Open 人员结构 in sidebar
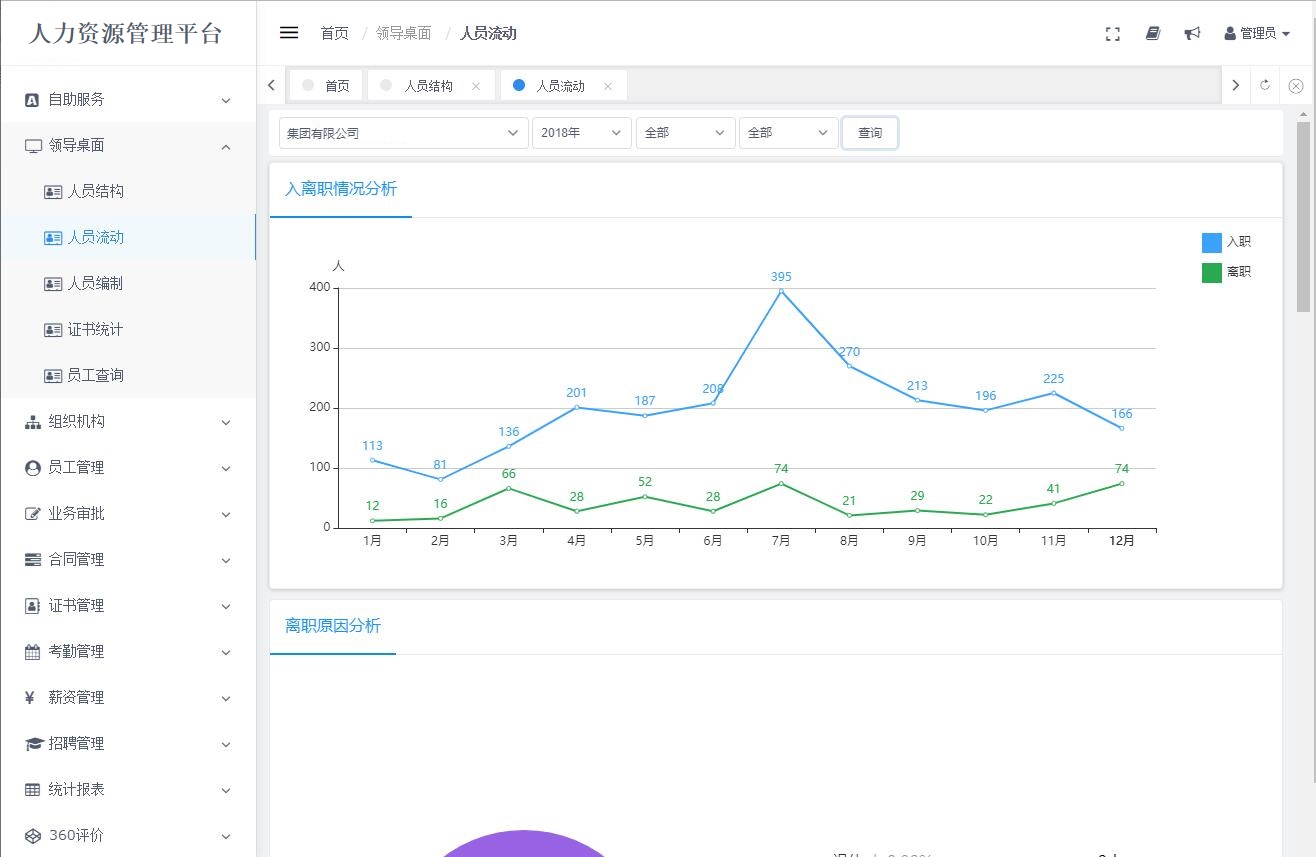This screenshot has height=857, width=1316. tap(128, 192)
